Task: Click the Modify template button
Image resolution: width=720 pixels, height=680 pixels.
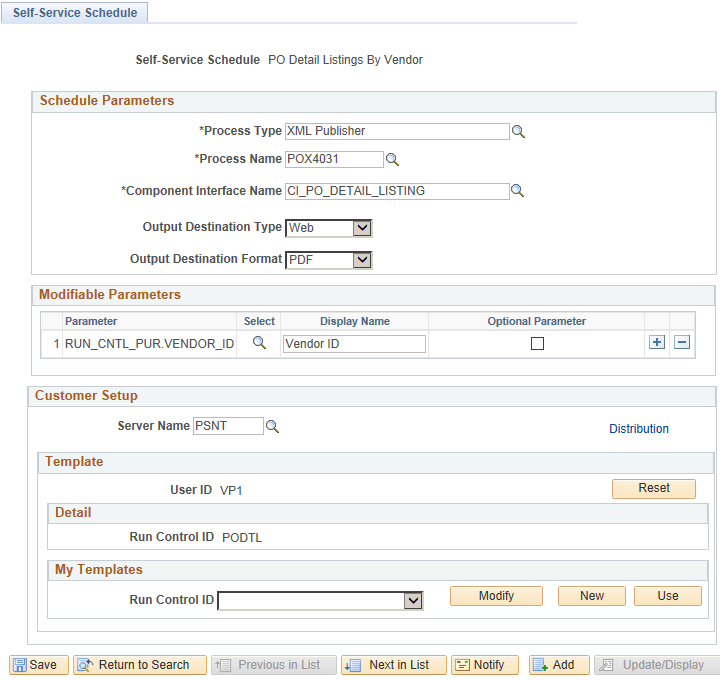Action: [496, 596]
